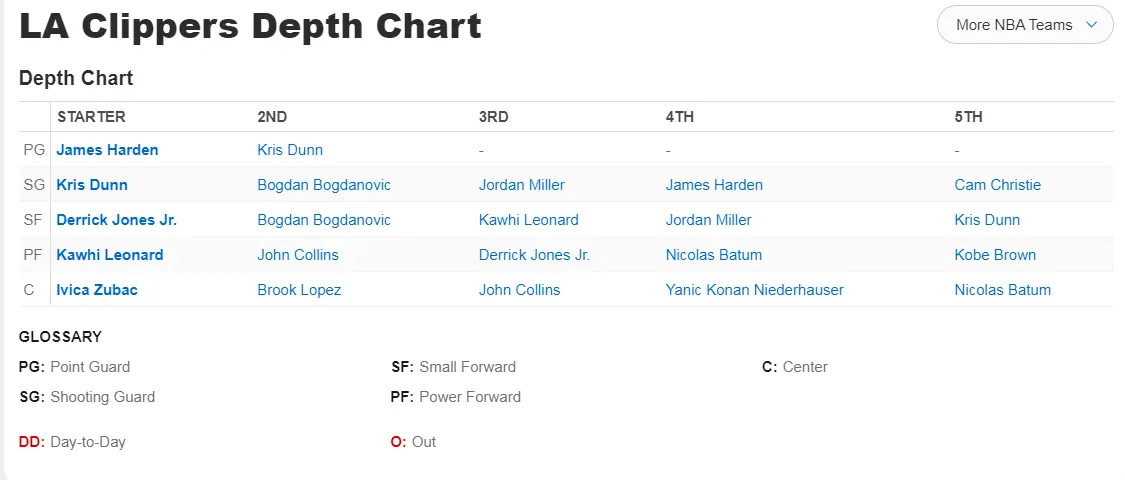The image size is (1125, 490).
Task: Click the chevron in More NBA Teams
Action: [1091, 25]
